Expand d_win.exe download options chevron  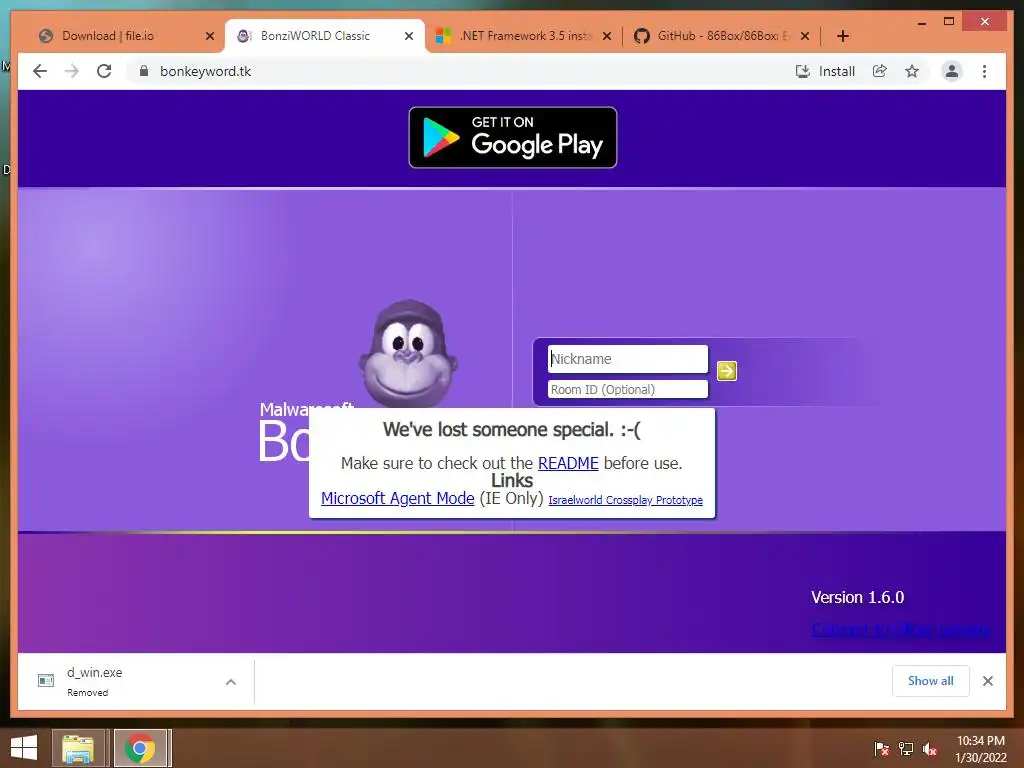pyautogui.click(x=231, y=682)
